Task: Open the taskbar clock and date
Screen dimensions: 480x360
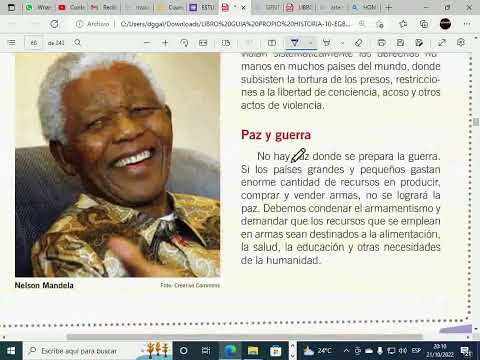Action: pos(440,351)
